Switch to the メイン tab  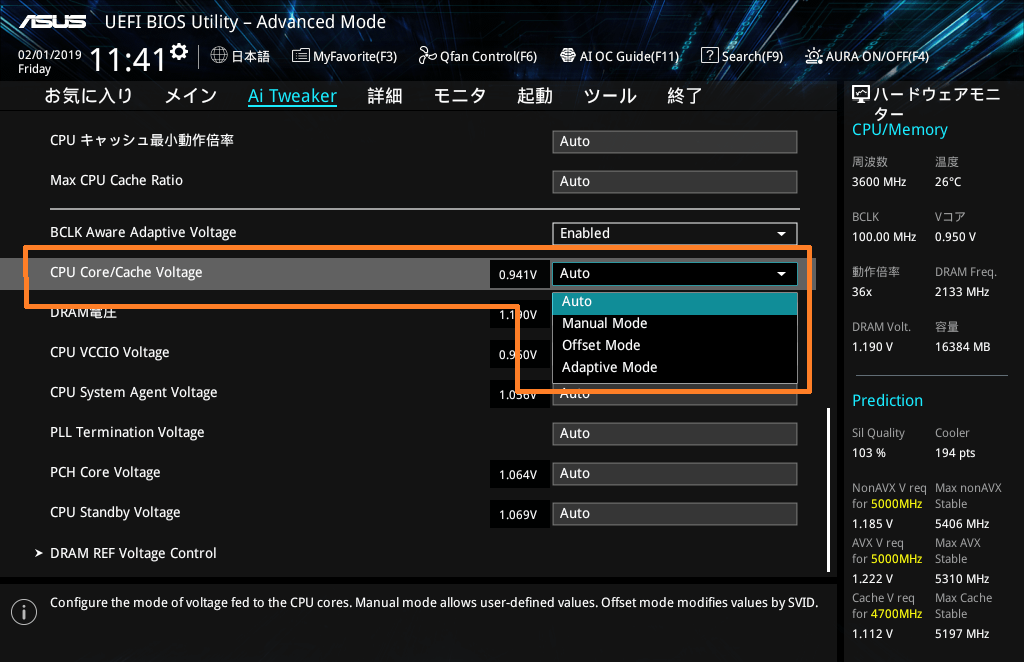(191, 96)
